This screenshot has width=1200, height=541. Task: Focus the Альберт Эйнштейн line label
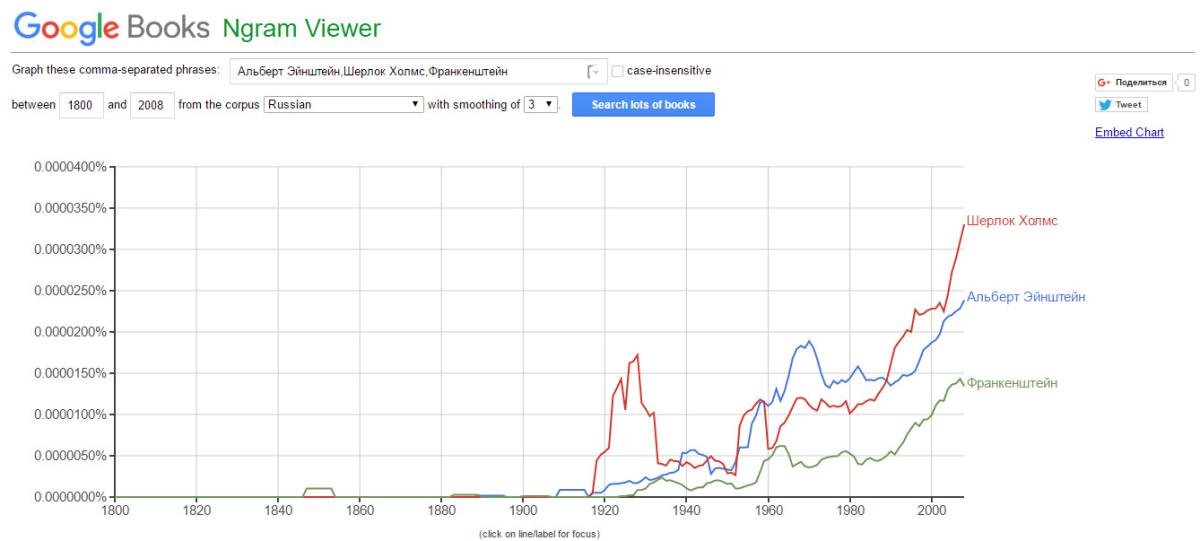point(1025,297)
